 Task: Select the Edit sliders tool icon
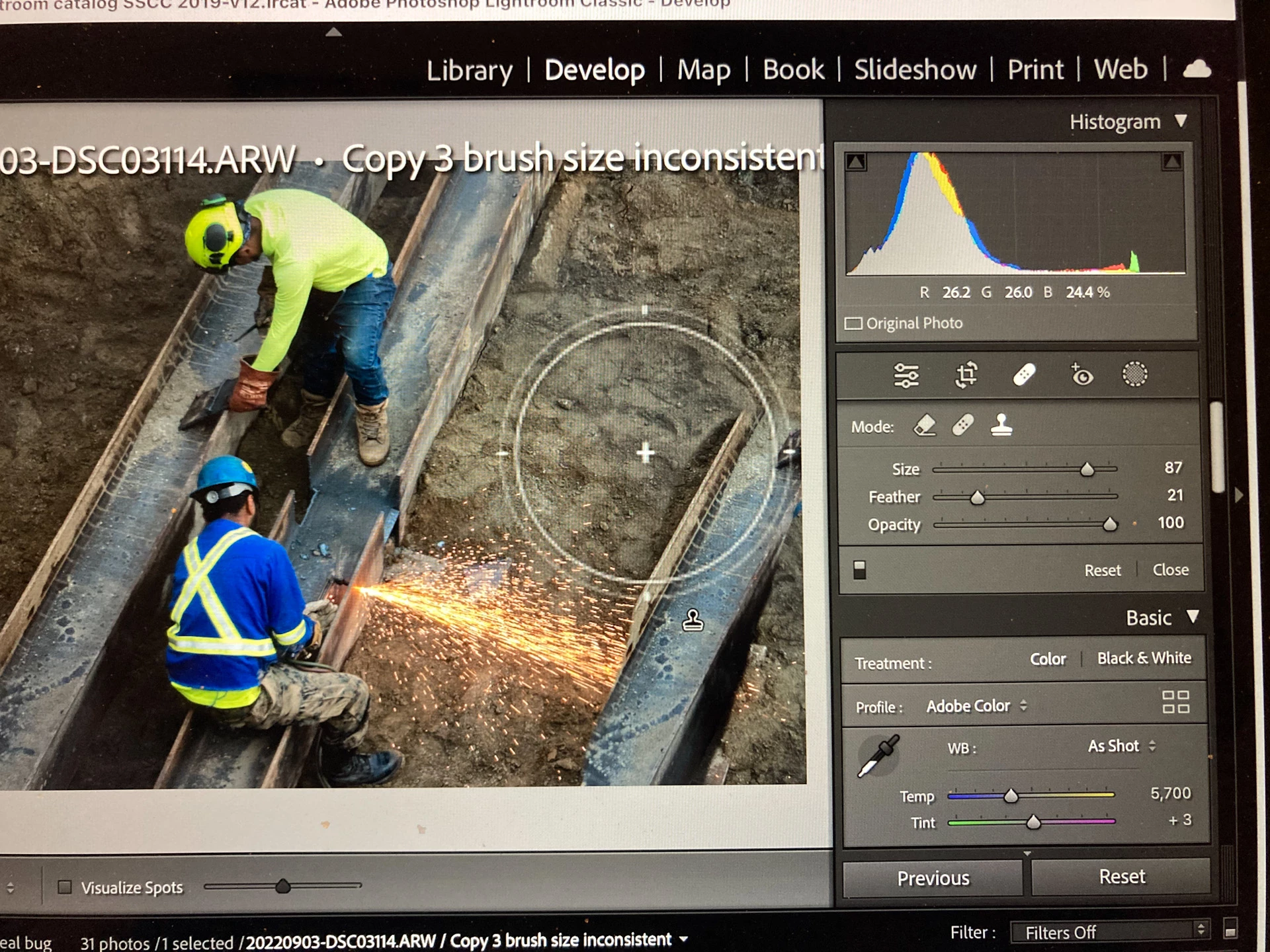[906, 376]
